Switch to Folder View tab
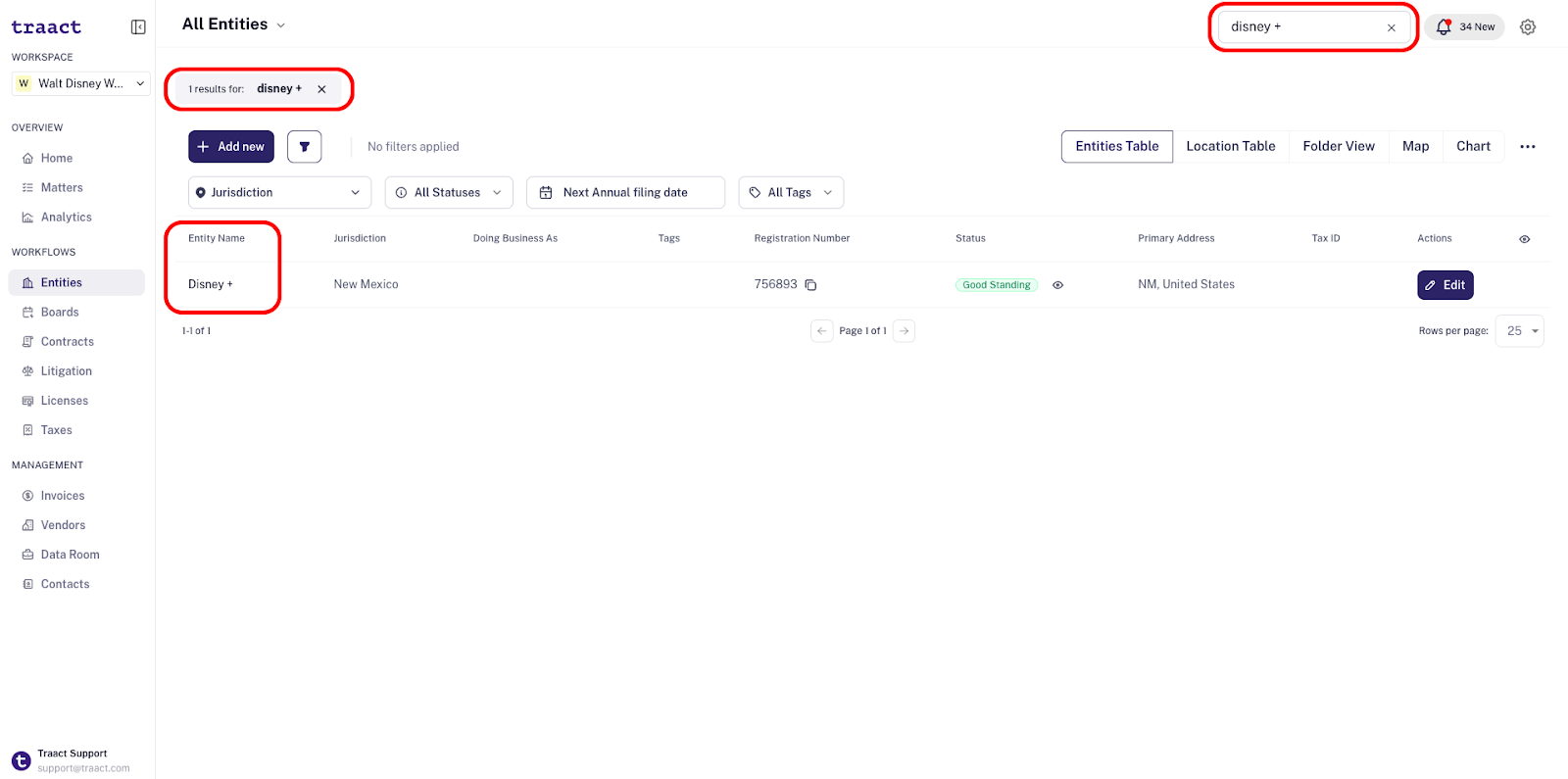The height and width of the screenshot is (779, 1568). [x=1339, y=147]
